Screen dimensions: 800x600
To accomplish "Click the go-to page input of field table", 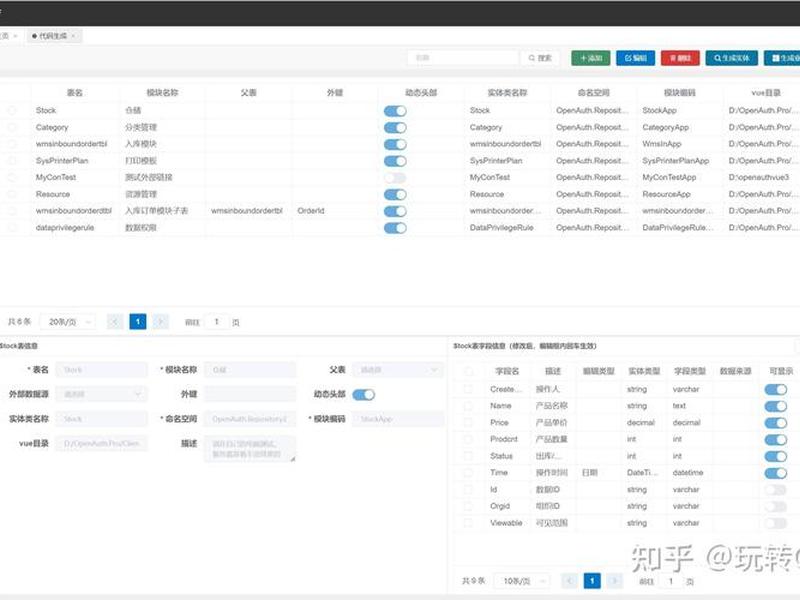I will [x=670, y=581].
